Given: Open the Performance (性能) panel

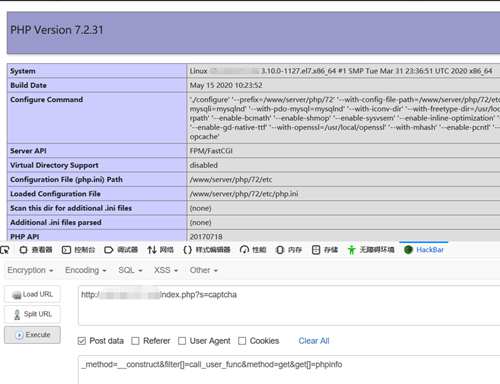Looking at the screenshot, I should tap(253, 250).
